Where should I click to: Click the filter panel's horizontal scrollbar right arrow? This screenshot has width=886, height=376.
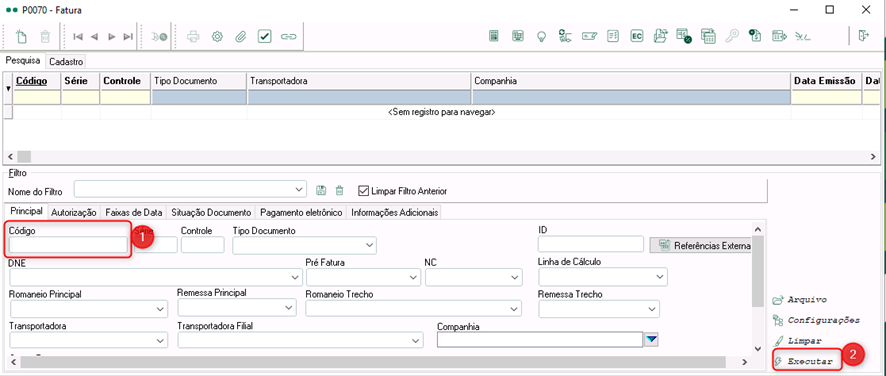click(x=745, y=362)
